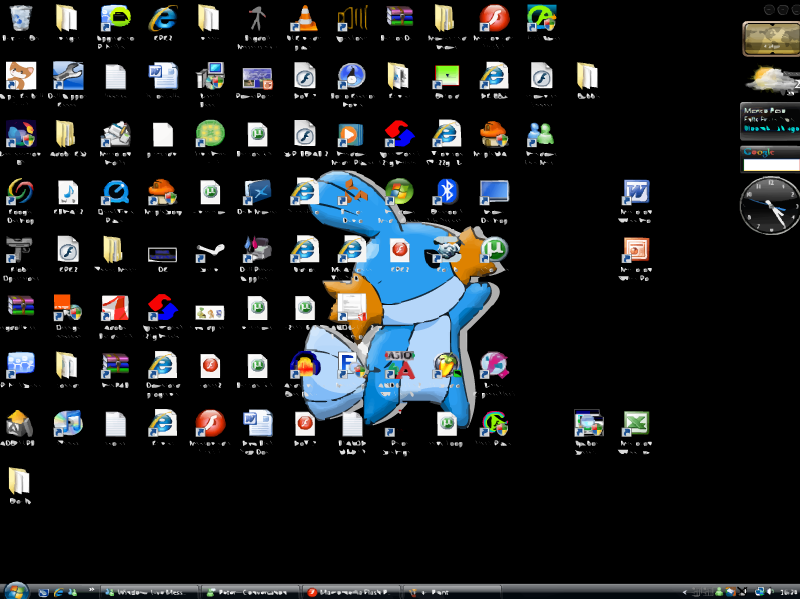Viewport: 800px width, 599px height.
Task: Open the music note audio file icon
Action: tap(68, 193)
